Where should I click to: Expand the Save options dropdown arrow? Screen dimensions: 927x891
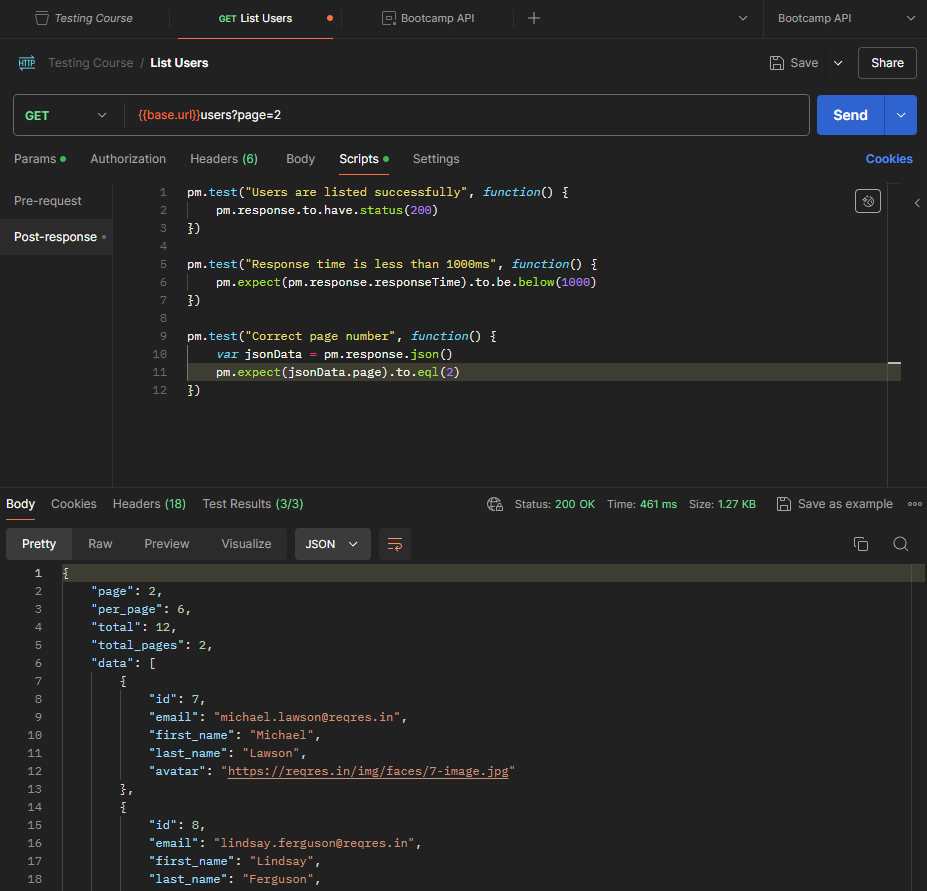coord(838,63)
